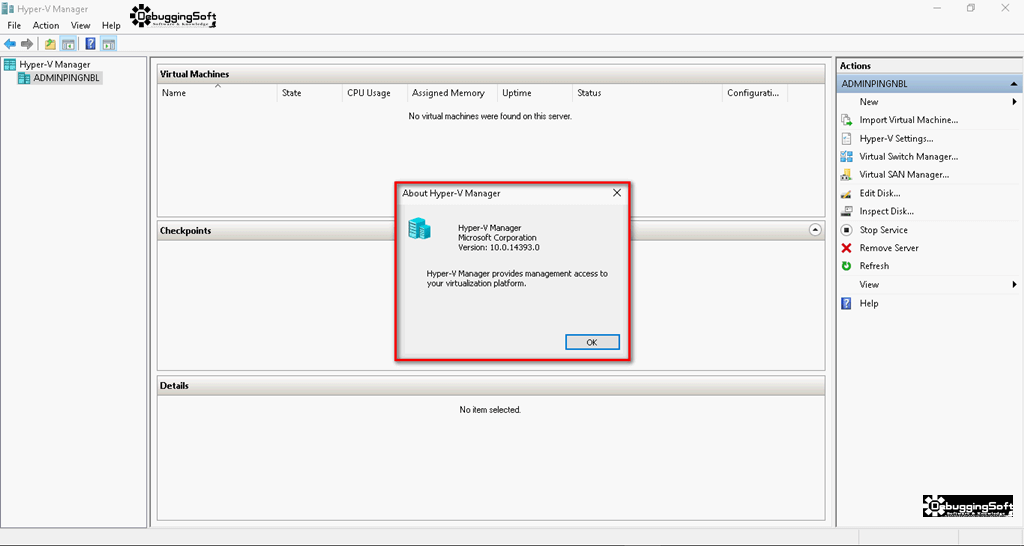Click the red Remove Server X icon
The width and height of the screenshot is (1024, 546).
tap(846, 248)
